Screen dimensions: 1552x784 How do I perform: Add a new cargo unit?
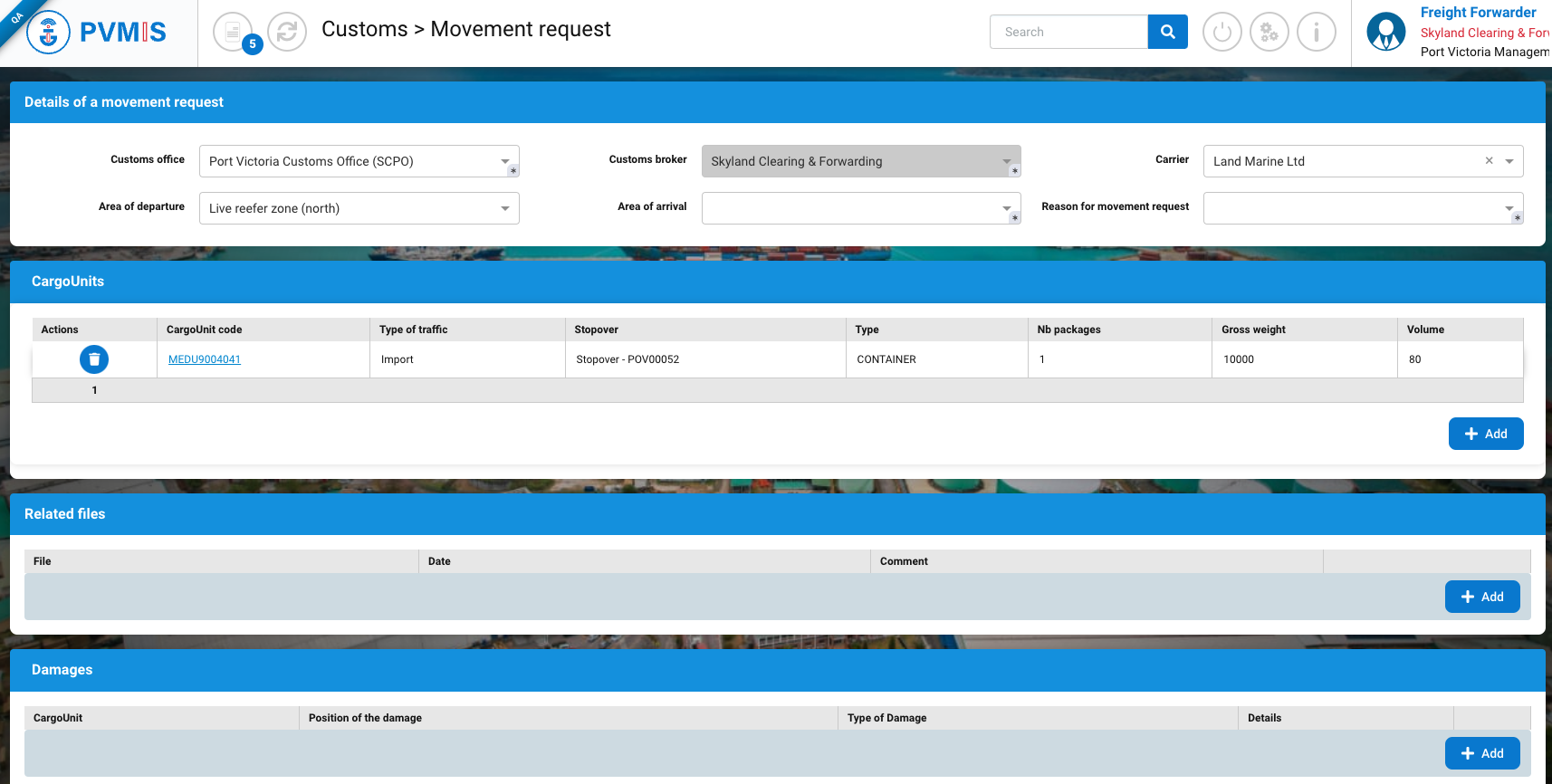[1485, 434]
